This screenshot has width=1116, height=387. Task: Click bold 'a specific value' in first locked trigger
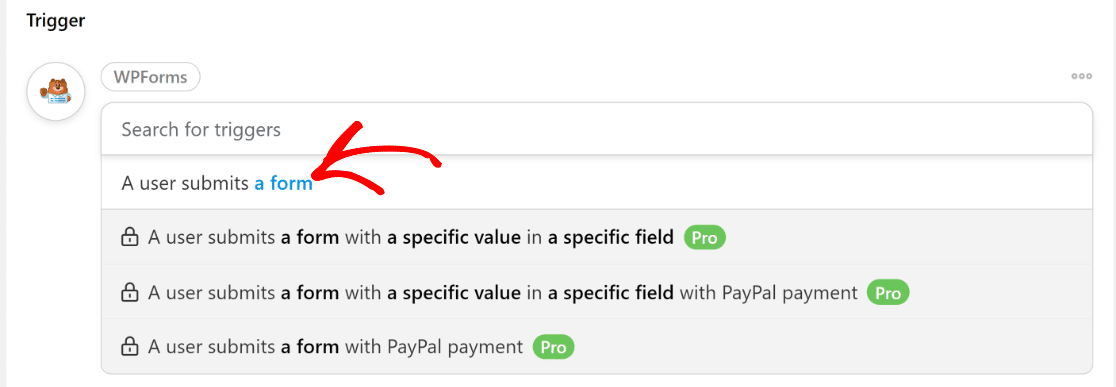[x=454, y=237]
